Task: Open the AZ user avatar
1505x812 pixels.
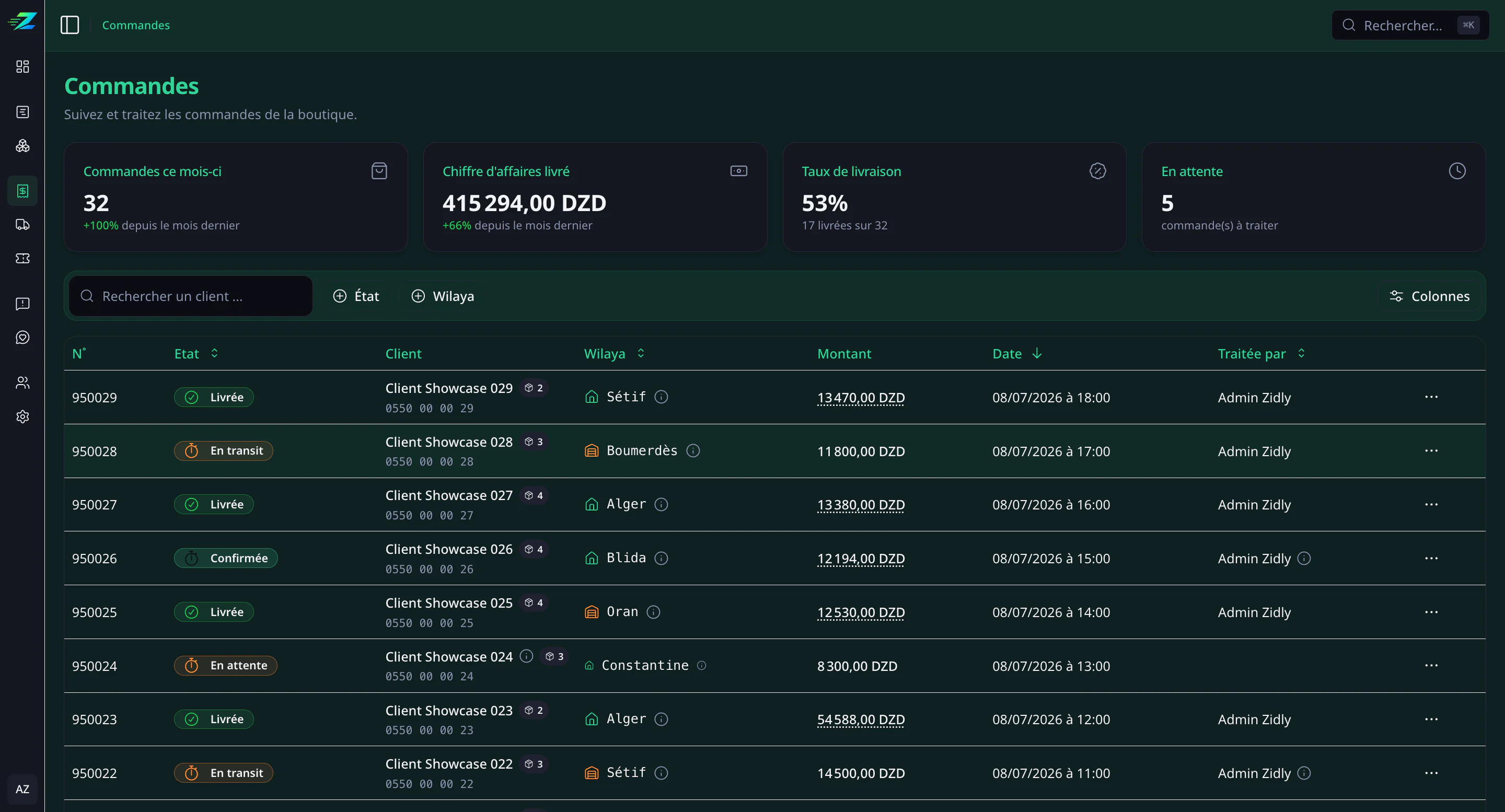Action: 22,789
